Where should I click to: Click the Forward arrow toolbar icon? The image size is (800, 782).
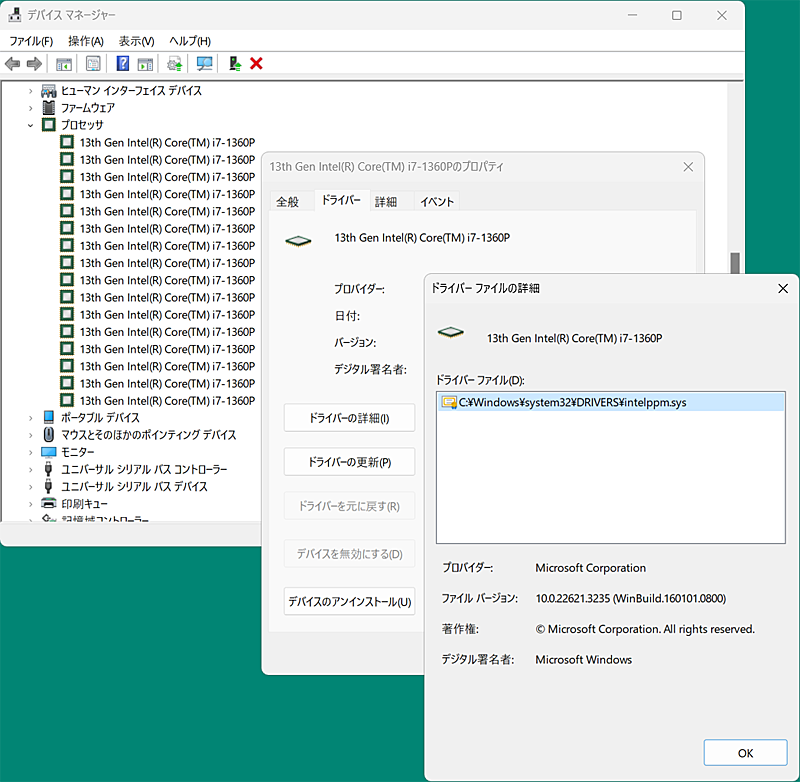[x=34, y=64]
